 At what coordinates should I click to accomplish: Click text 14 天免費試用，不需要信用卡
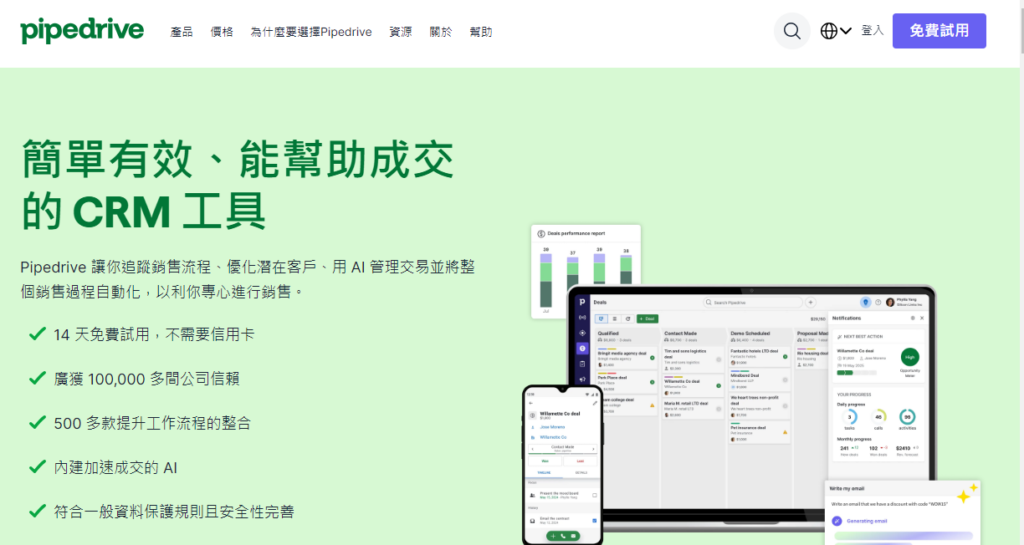(x=154, y=334)
